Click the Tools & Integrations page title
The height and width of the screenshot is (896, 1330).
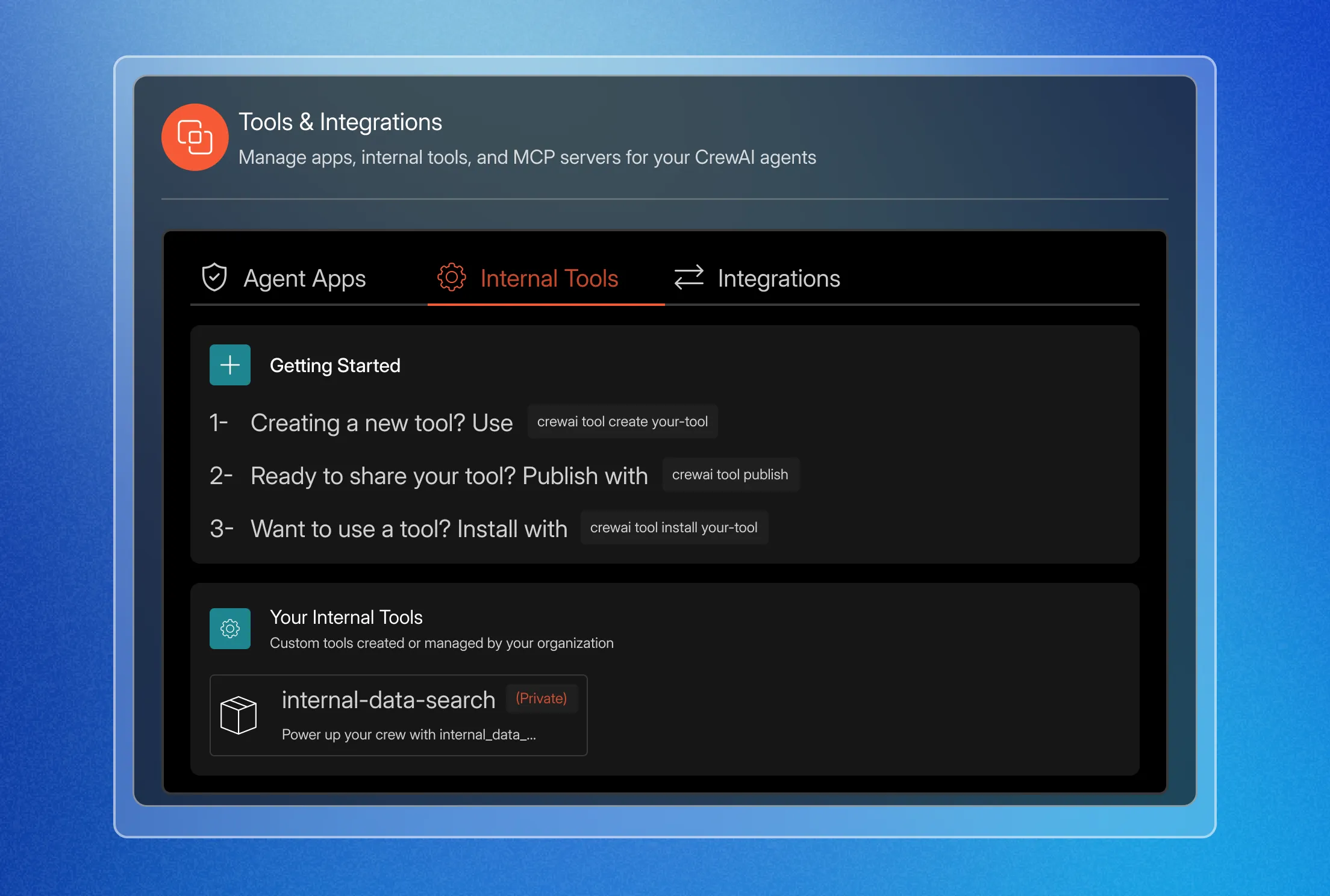coord(340,122)
